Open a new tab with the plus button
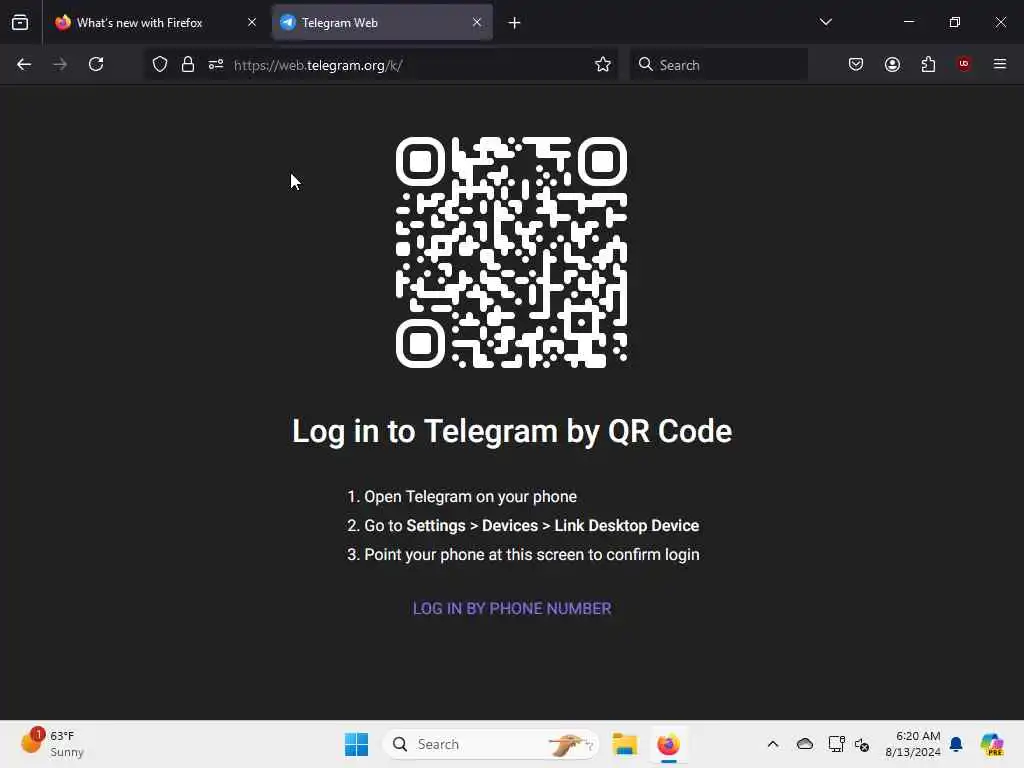1024x768 pixels. click(515, 23)
